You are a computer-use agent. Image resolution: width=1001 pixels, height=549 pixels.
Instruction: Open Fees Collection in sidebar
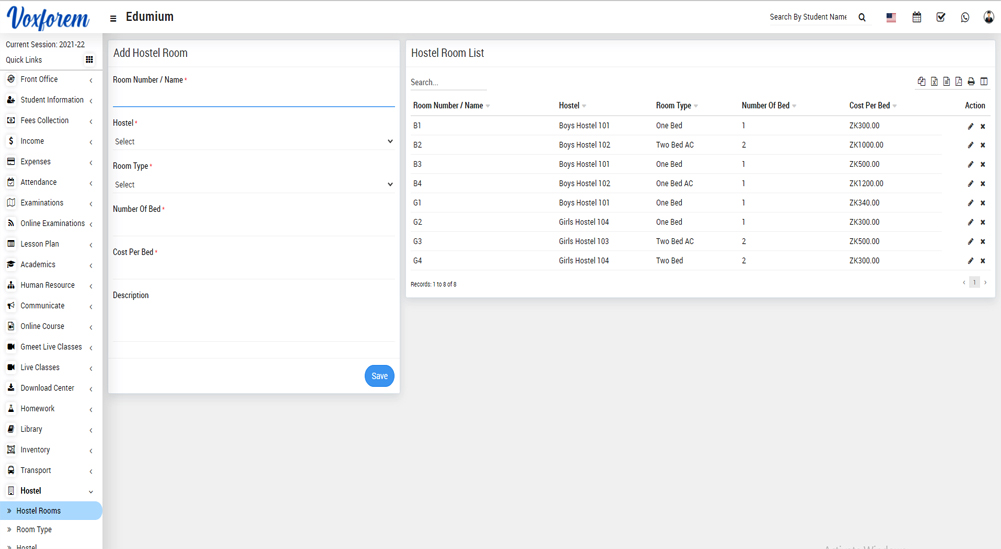pos(44,121)
